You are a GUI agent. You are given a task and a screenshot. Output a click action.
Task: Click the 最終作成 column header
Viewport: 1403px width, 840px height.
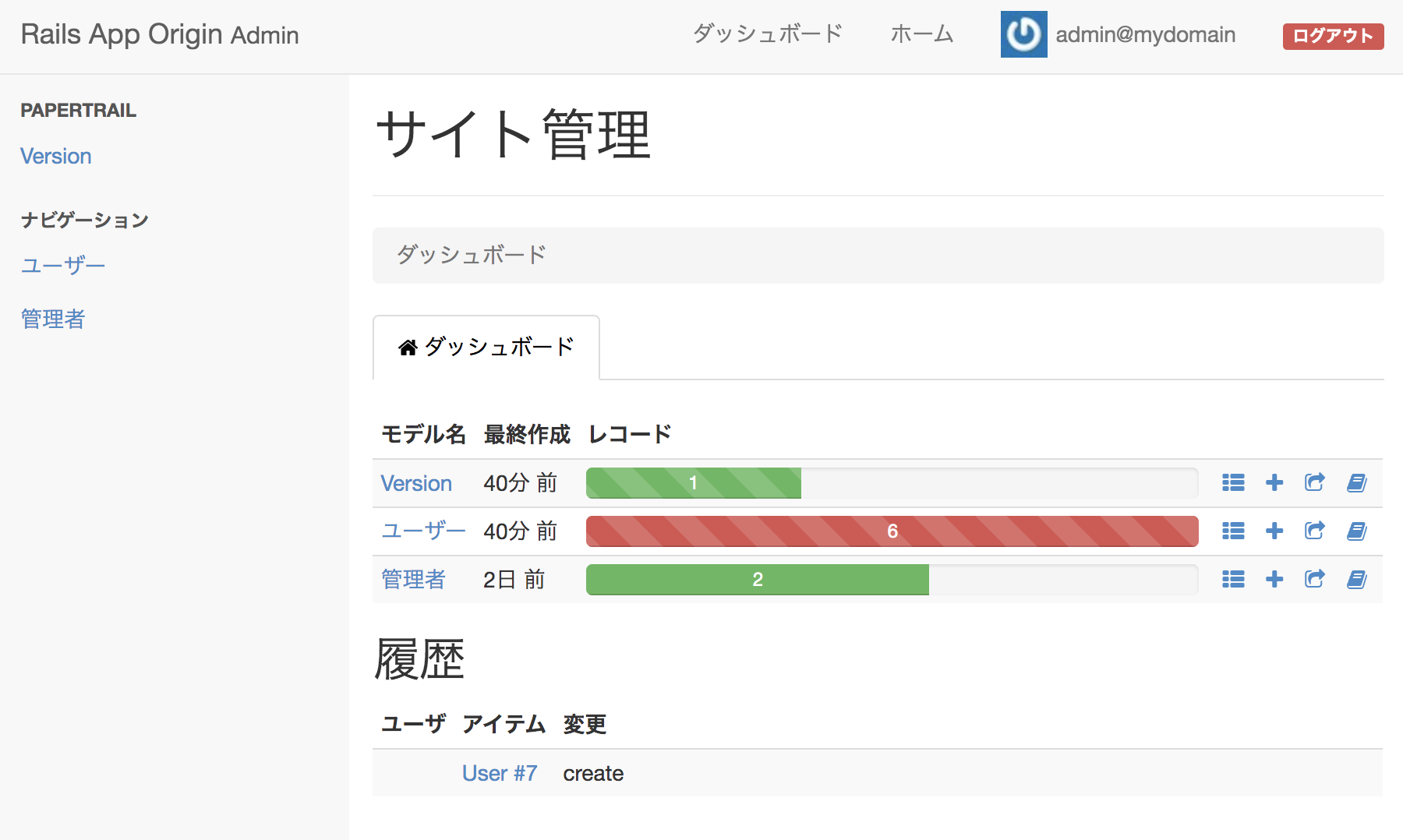coord(527,434)
